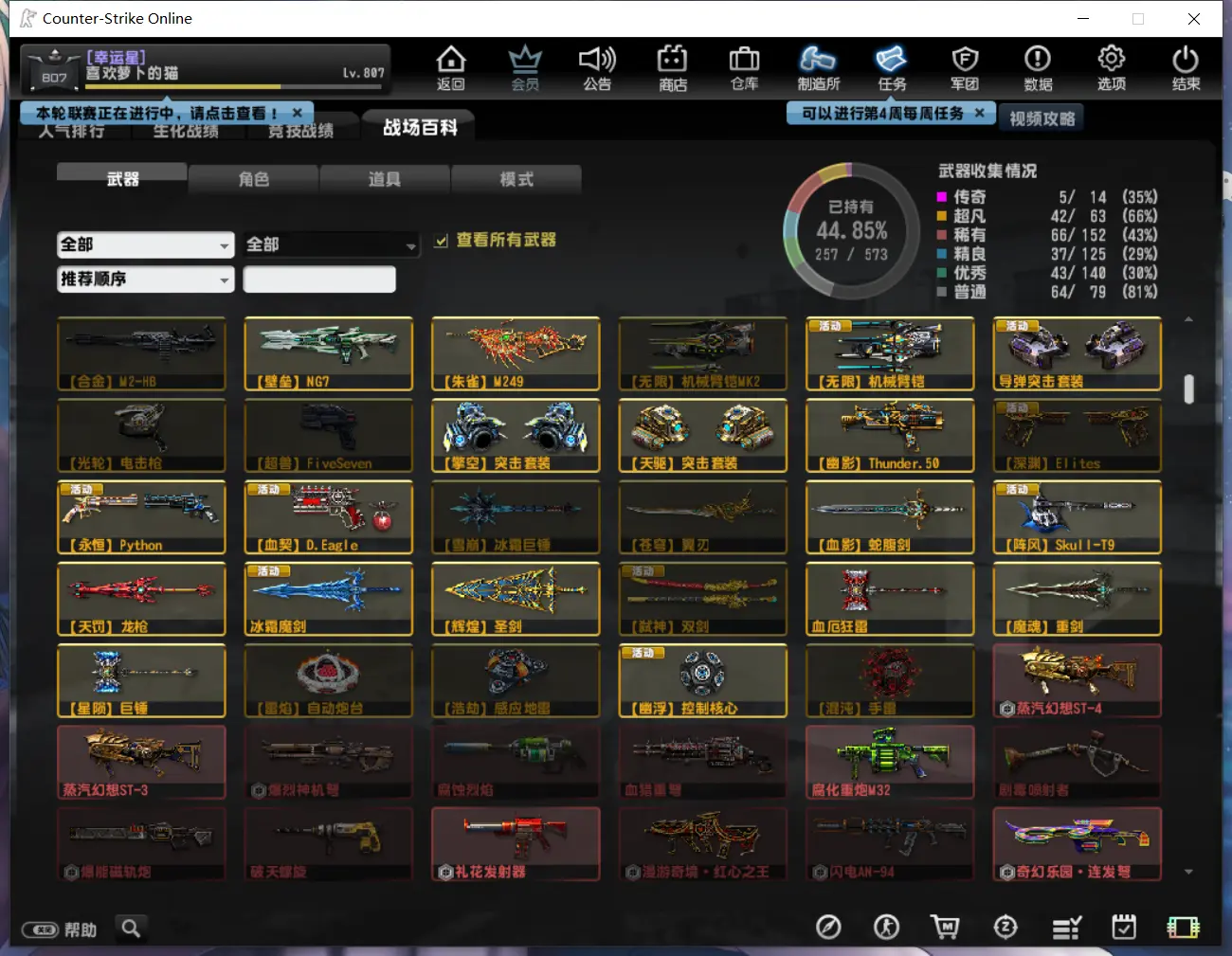1232x956 pixels.
Task: Open the 会员 crown icon
Action: coord(525,68)
